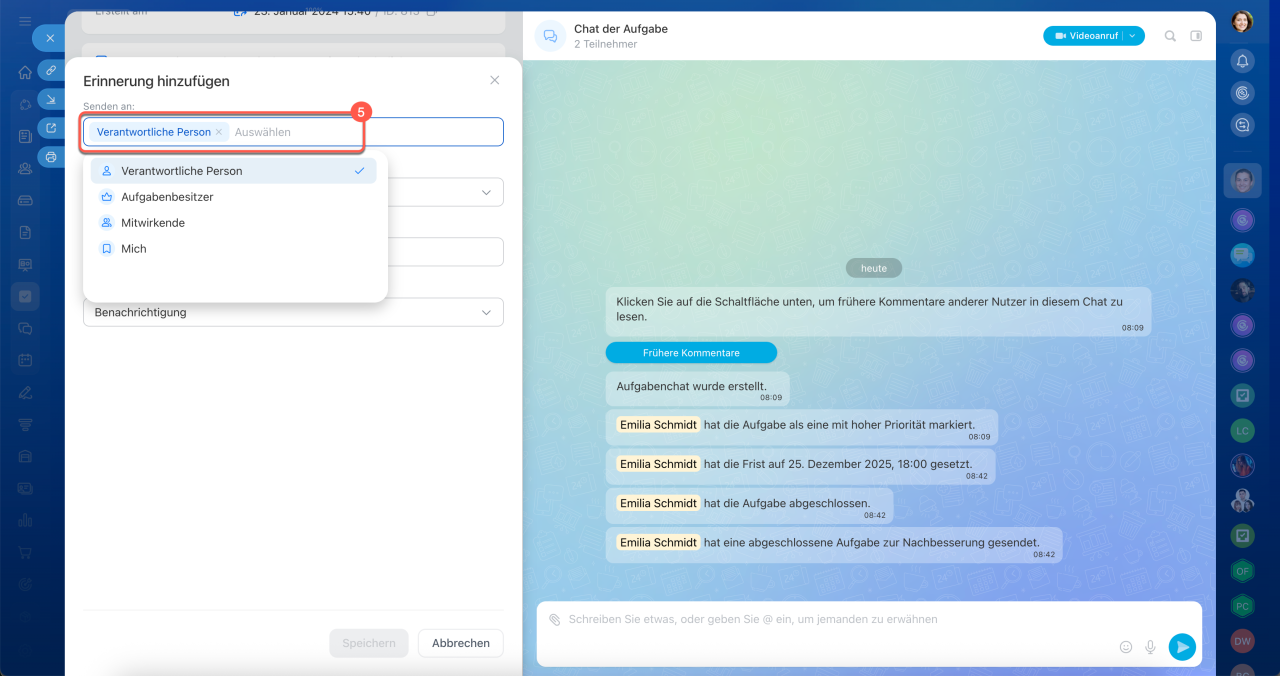Open the chat search icon in right bar

pyautogui.click(x=1242, y=125)
